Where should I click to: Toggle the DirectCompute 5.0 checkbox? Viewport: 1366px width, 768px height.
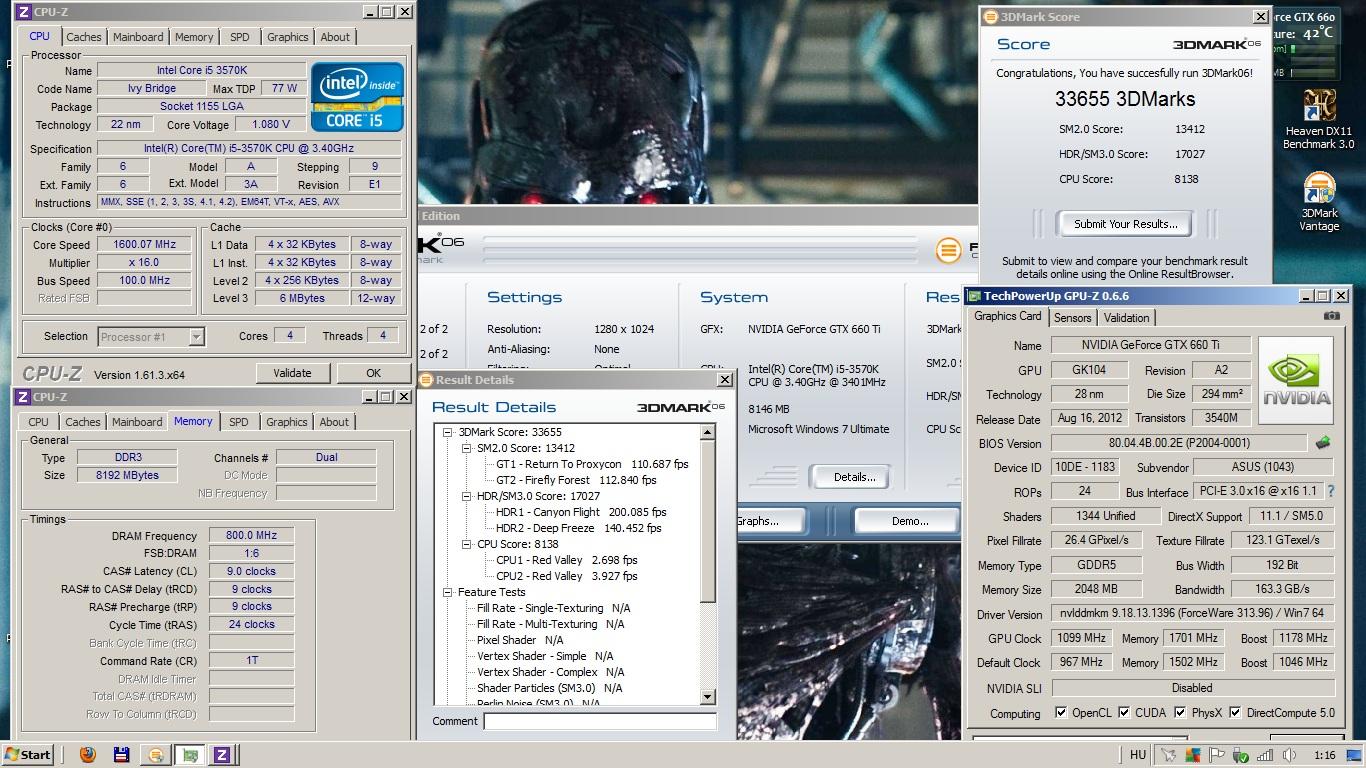[x=1235, y=713]
